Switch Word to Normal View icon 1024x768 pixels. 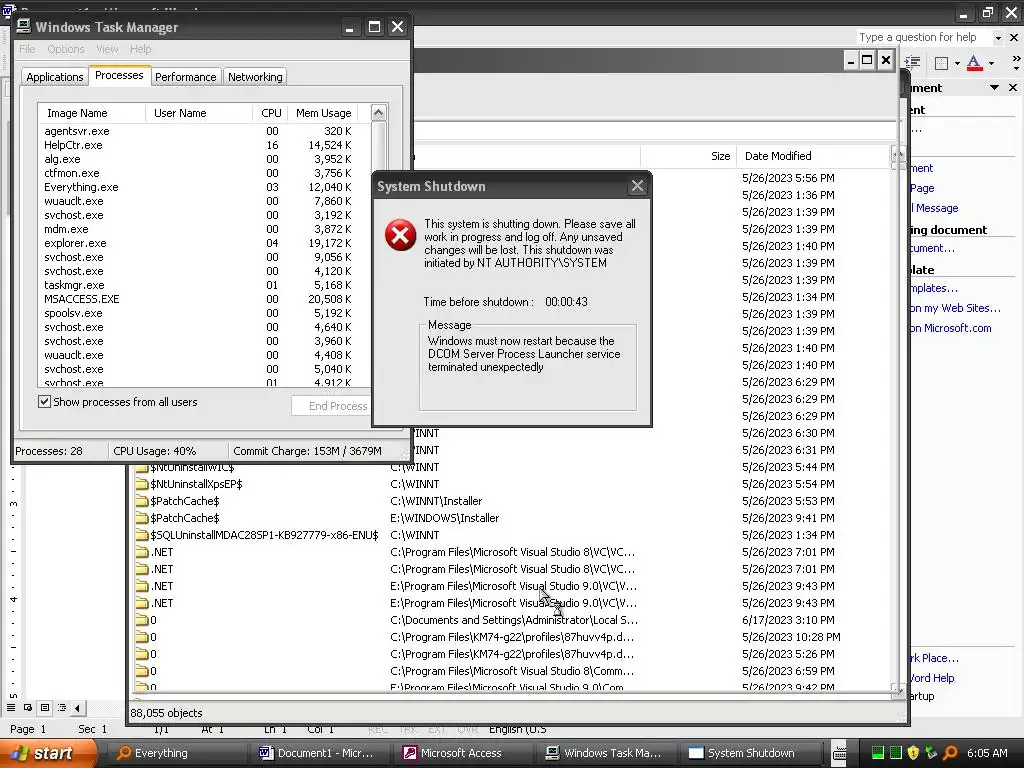[x=11, y=707]
